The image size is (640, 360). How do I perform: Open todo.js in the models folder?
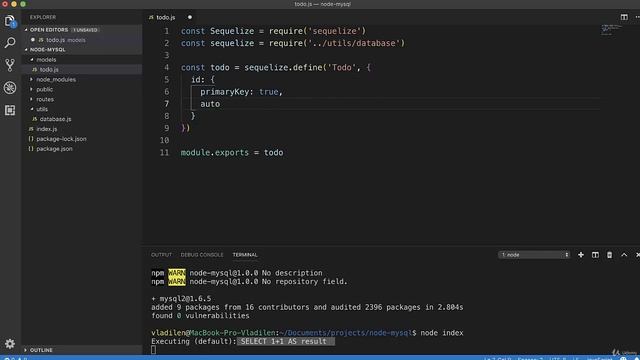82,69
